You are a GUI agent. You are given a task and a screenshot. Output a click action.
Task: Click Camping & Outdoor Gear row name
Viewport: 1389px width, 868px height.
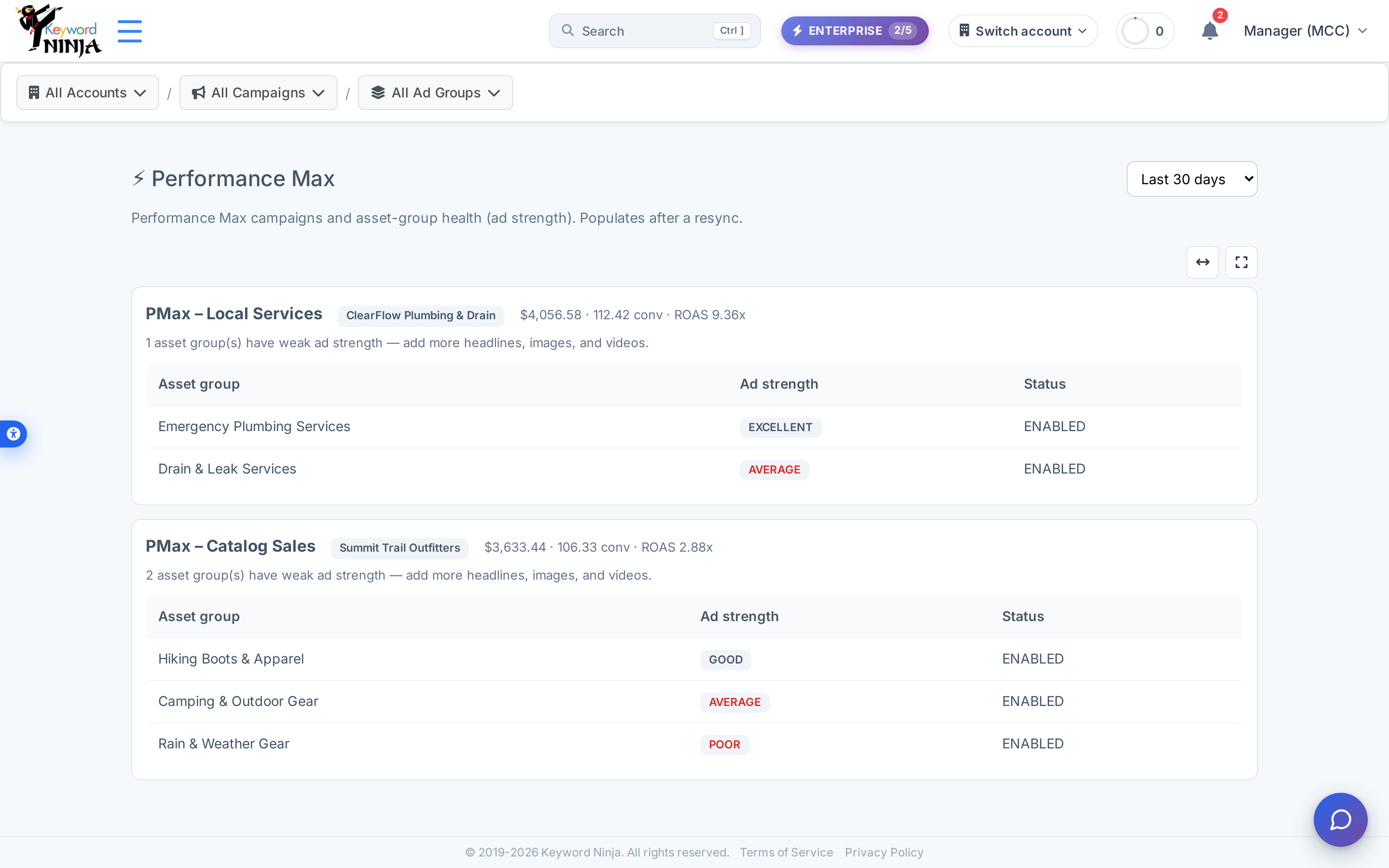pyautogui.click(x=238, y=702)
